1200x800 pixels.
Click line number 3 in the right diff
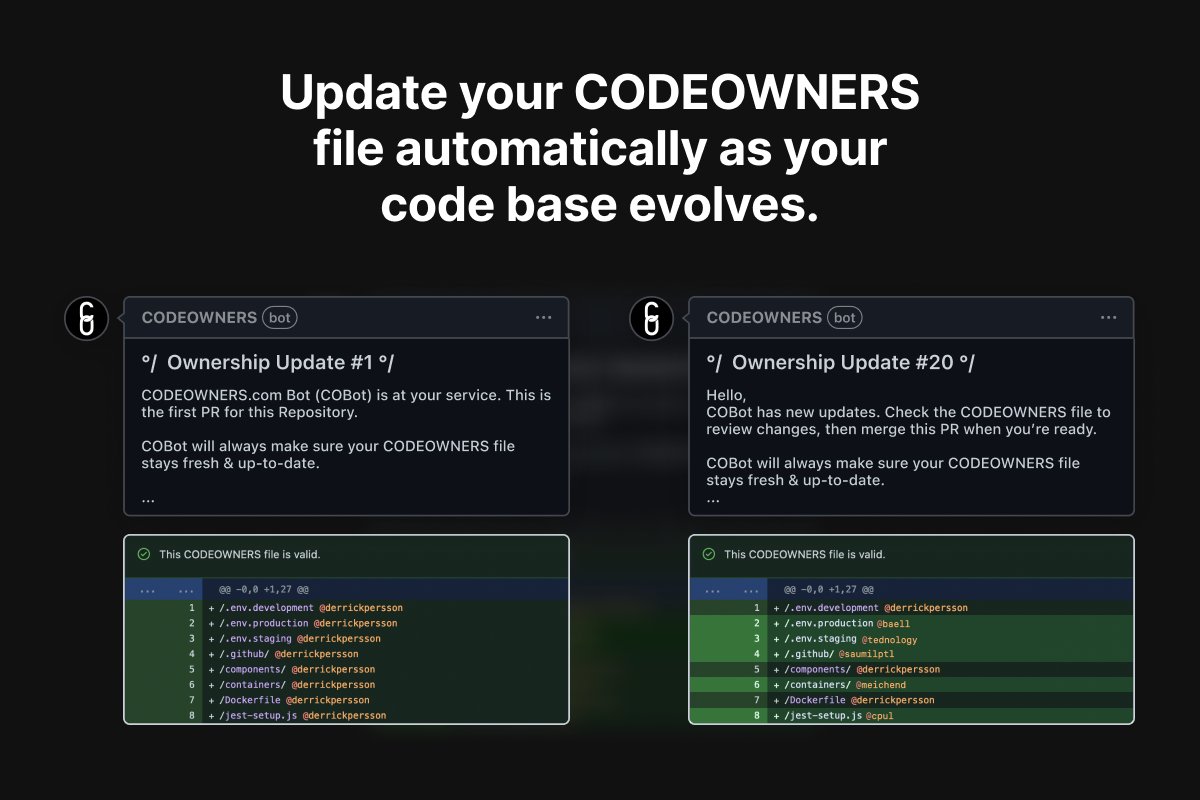pos(756,638)
